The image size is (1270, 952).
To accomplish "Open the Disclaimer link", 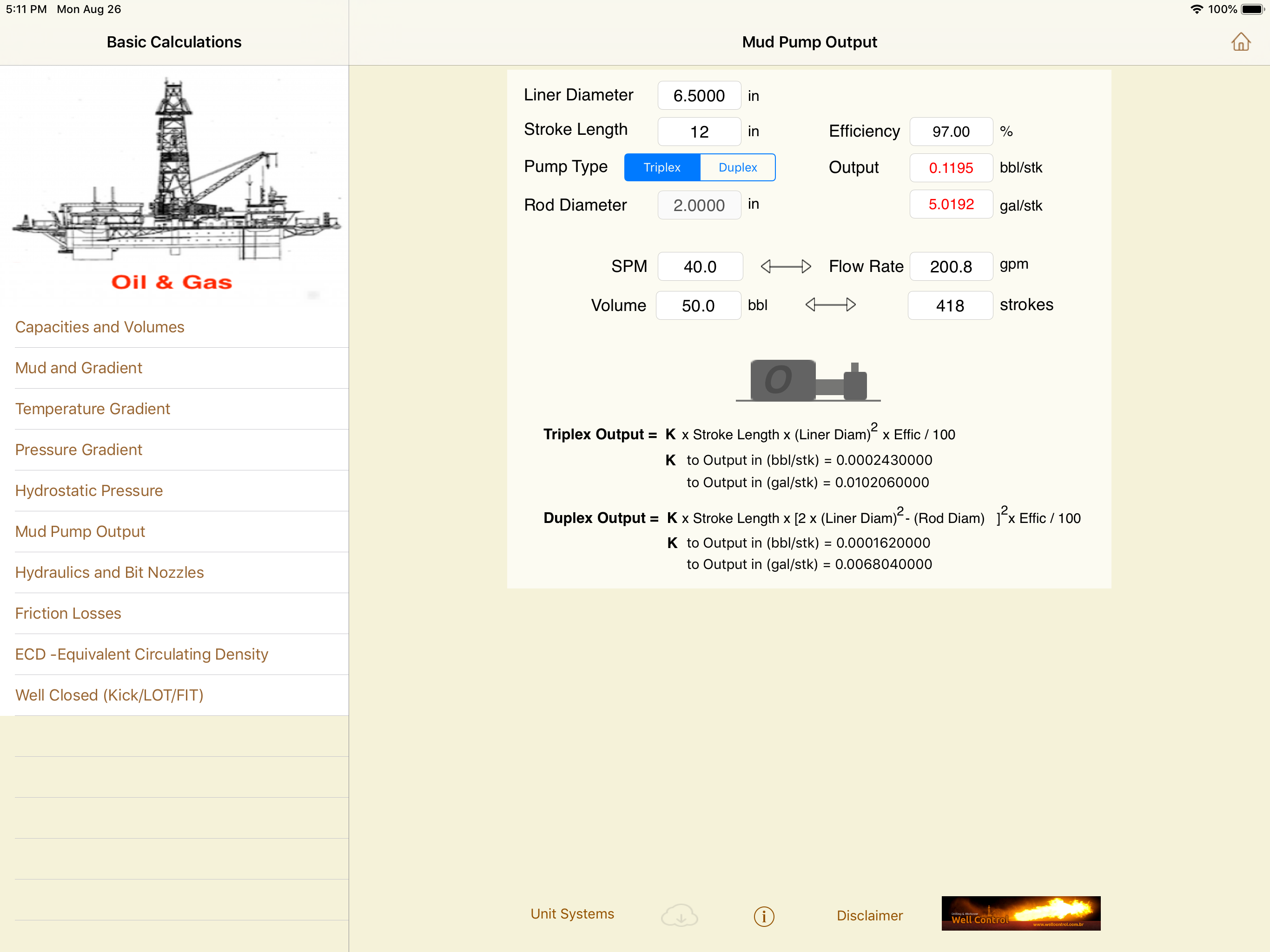I will [x=869, y=915].
